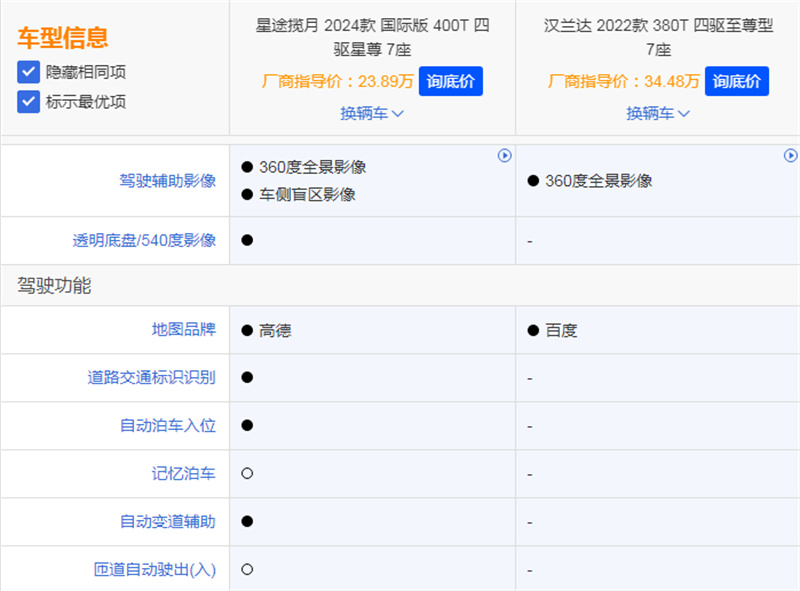Select the 车侧盲区影像 text
The image size is (800, 591).
click(x=307, y=194)
